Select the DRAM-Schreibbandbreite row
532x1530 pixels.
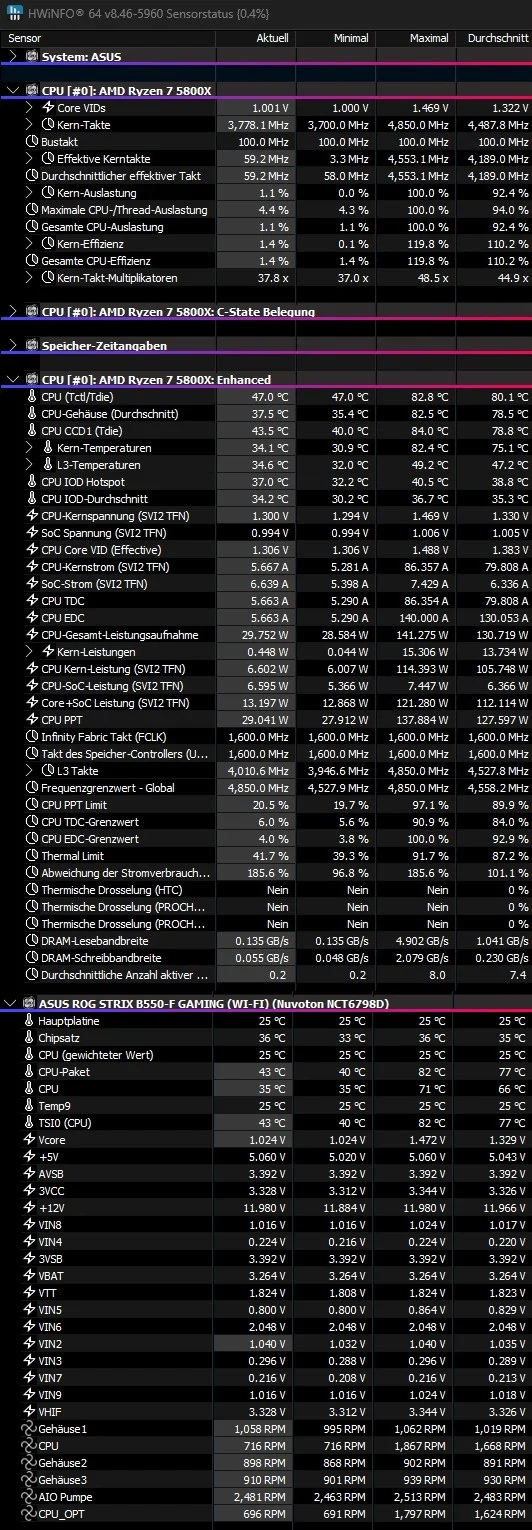pos(266,958)
